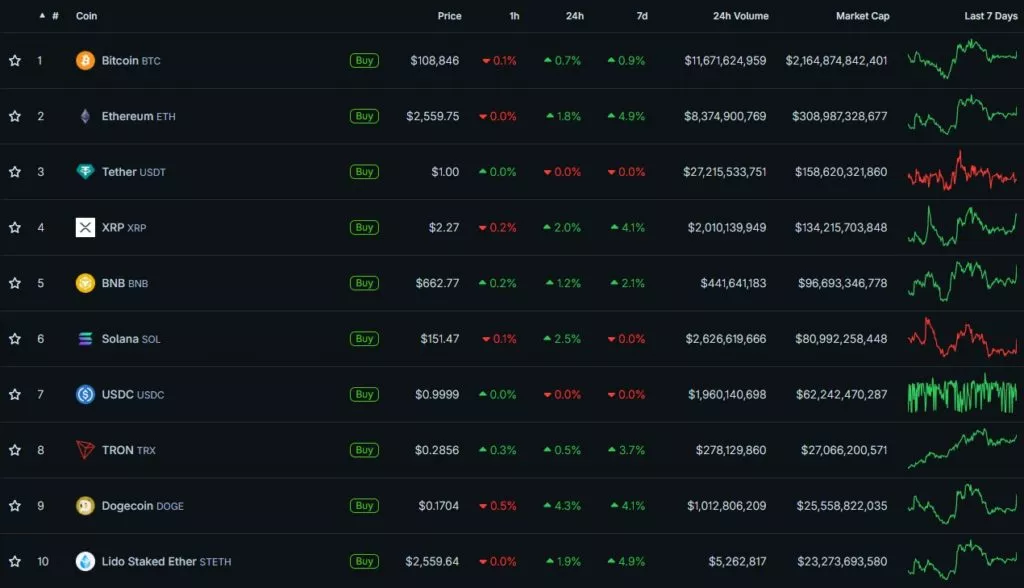
Task: Open the USDC coin name link
Action: (118, 395)
